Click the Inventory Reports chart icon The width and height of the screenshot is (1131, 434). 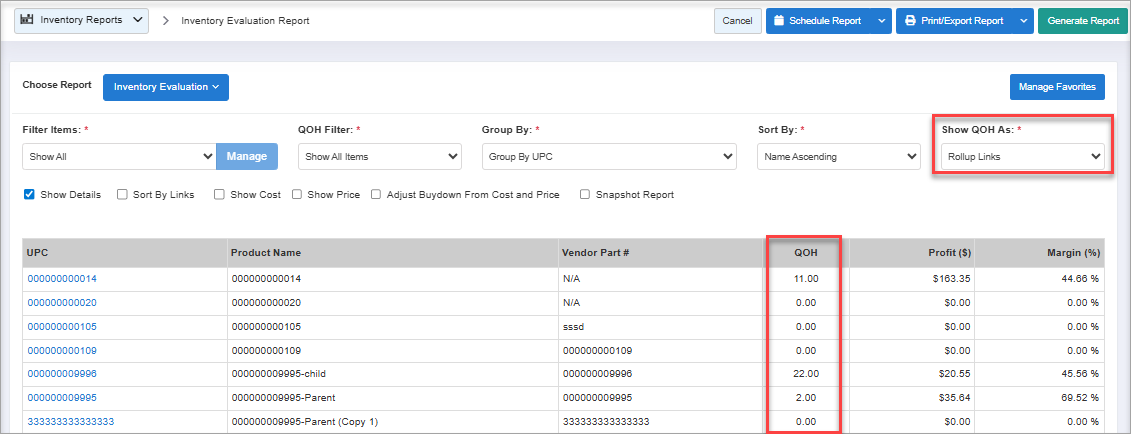(27, 20)
